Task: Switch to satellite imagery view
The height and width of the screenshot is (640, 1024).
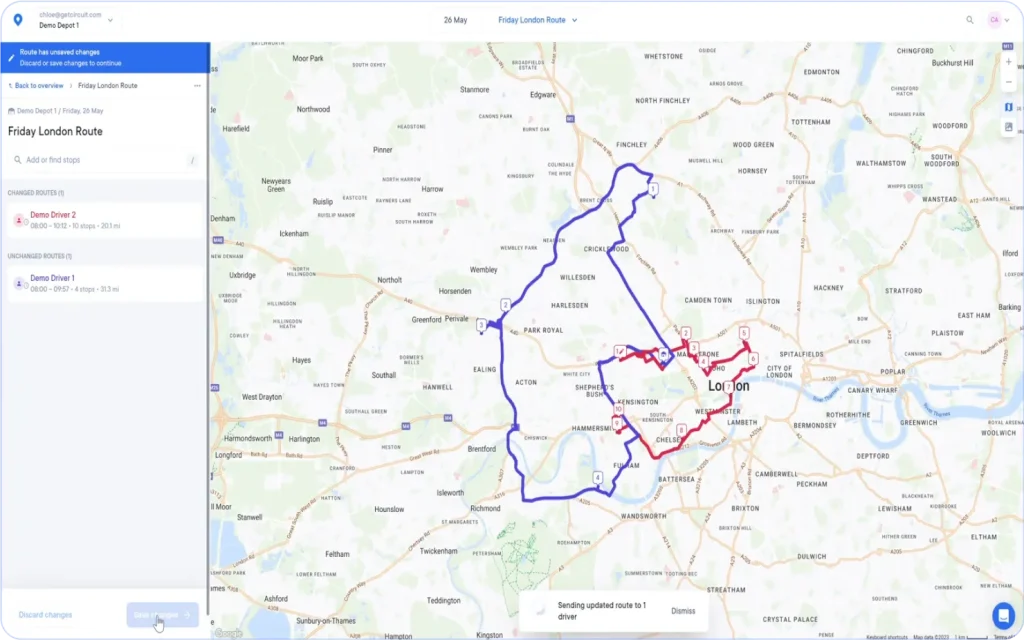Action: [1008, 127]
